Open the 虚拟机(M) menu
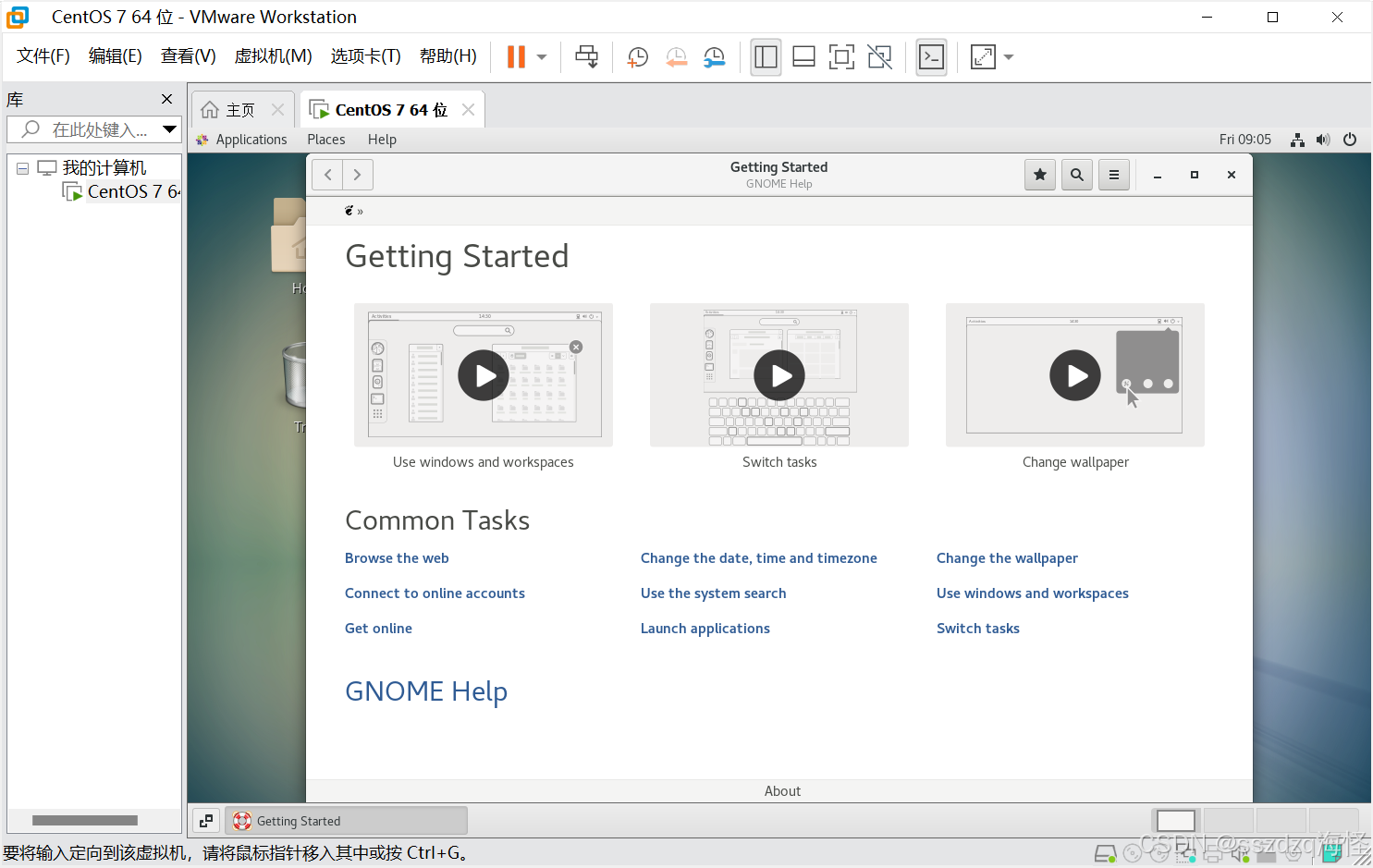Viewport: 1373px width, 868px height. point(273,56)
